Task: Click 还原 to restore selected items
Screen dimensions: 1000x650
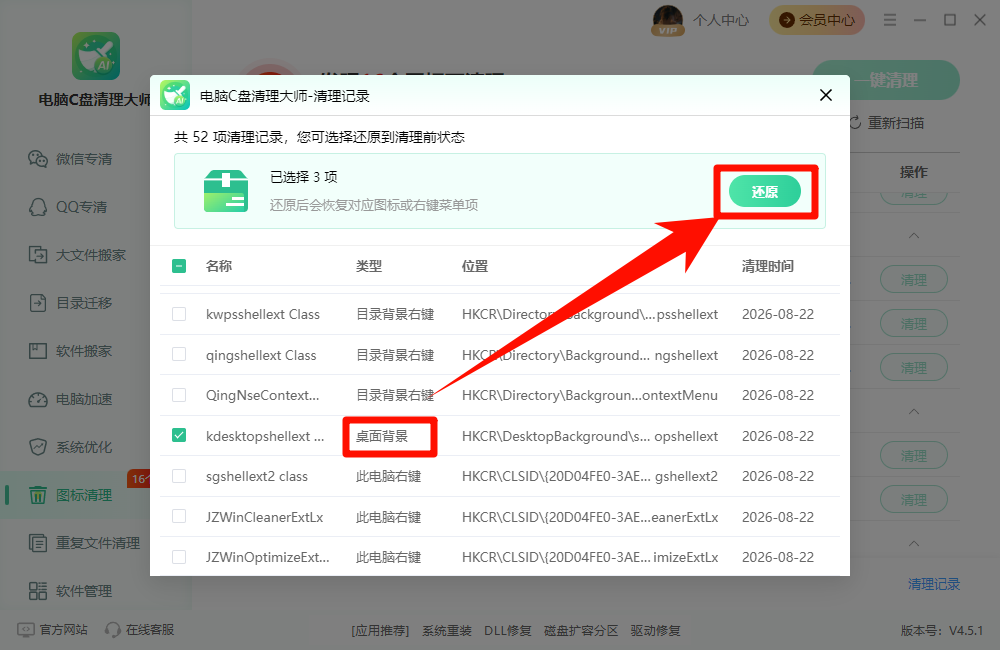Action: 765,191
